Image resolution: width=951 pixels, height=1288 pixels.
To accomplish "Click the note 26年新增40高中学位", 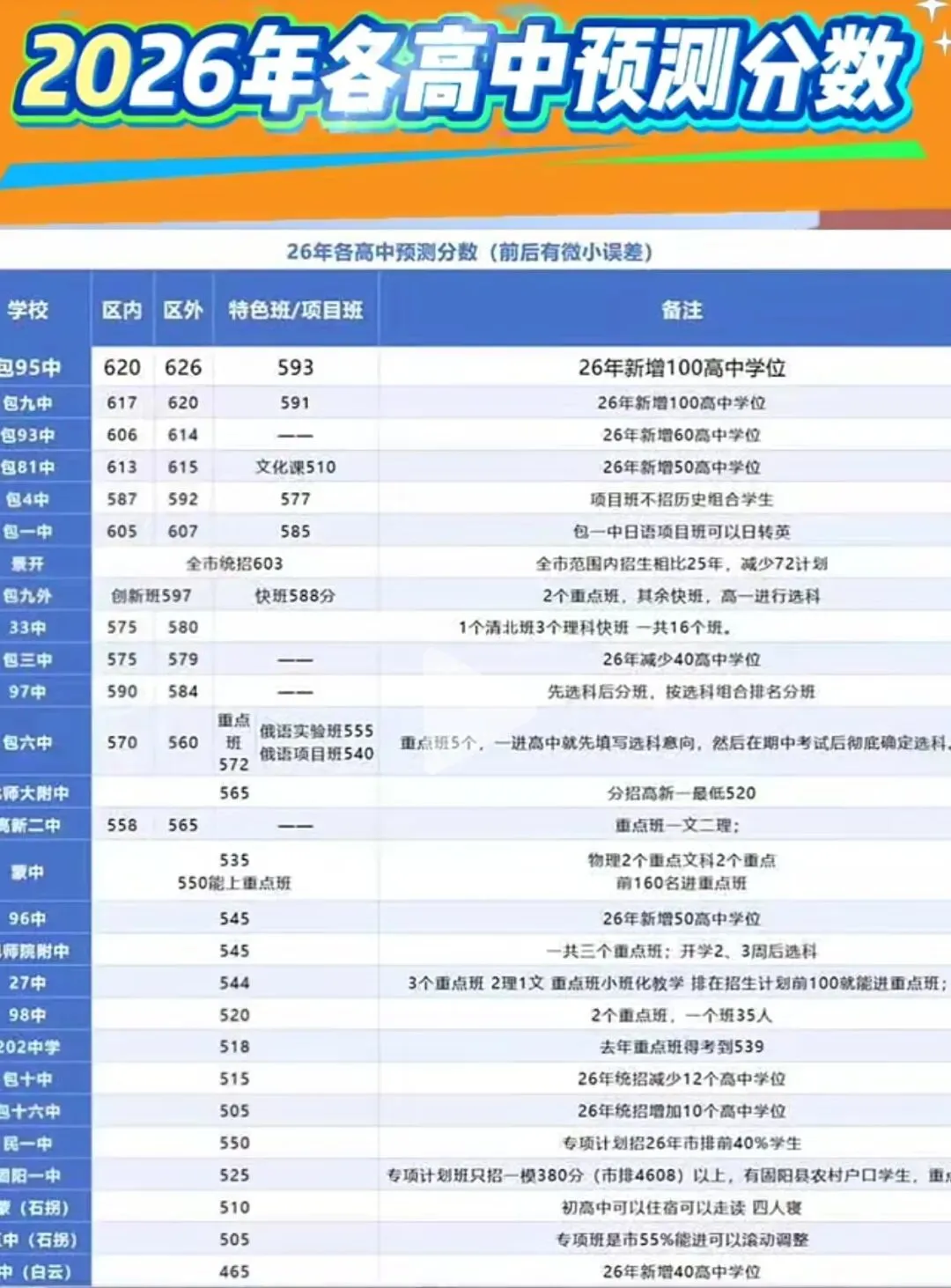I will point(682,1272).
